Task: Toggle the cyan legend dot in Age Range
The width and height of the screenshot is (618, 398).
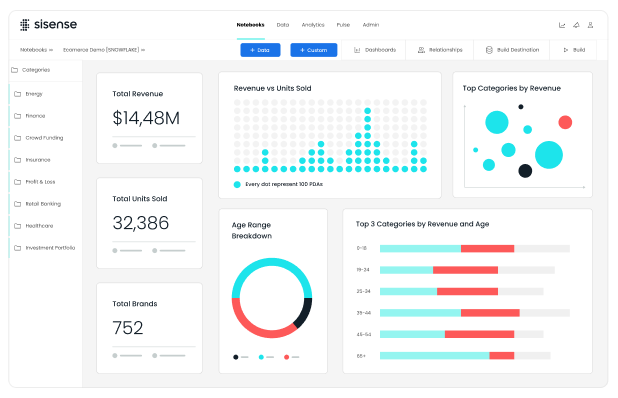Action: click(x=261, y=357)
